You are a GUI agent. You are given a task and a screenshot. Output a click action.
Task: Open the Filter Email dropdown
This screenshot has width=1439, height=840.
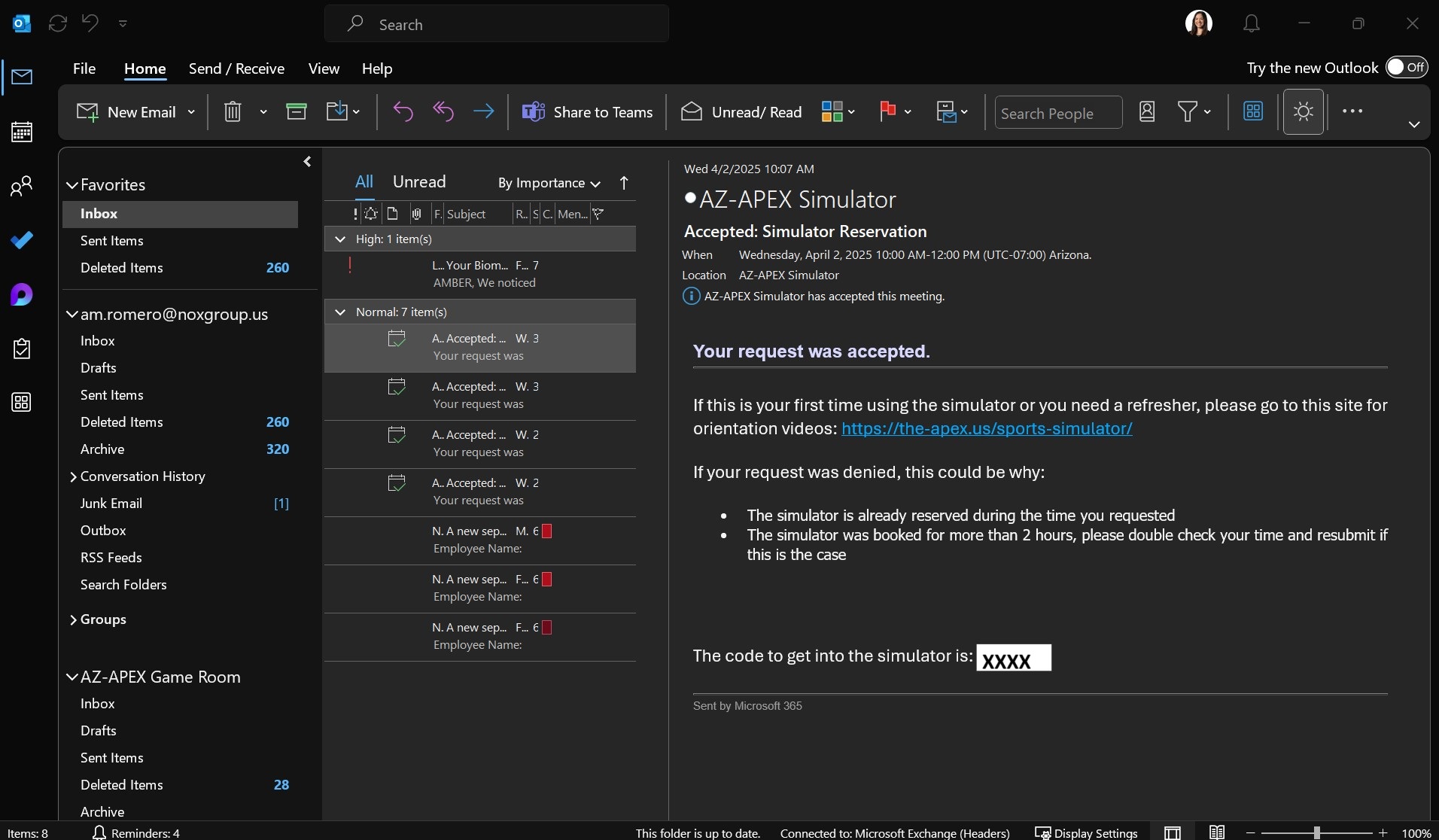click(x=1194, y=111)
